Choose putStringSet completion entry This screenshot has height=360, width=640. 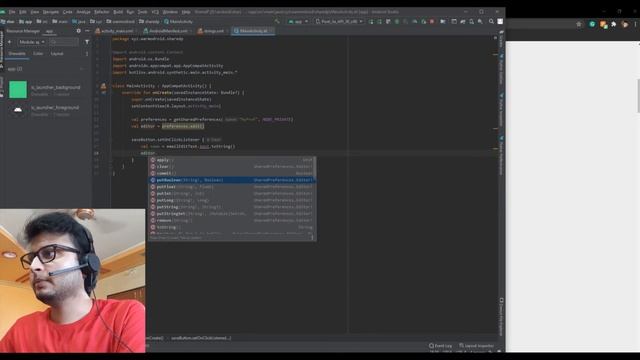pyautogui.click(x=232, y=214)
